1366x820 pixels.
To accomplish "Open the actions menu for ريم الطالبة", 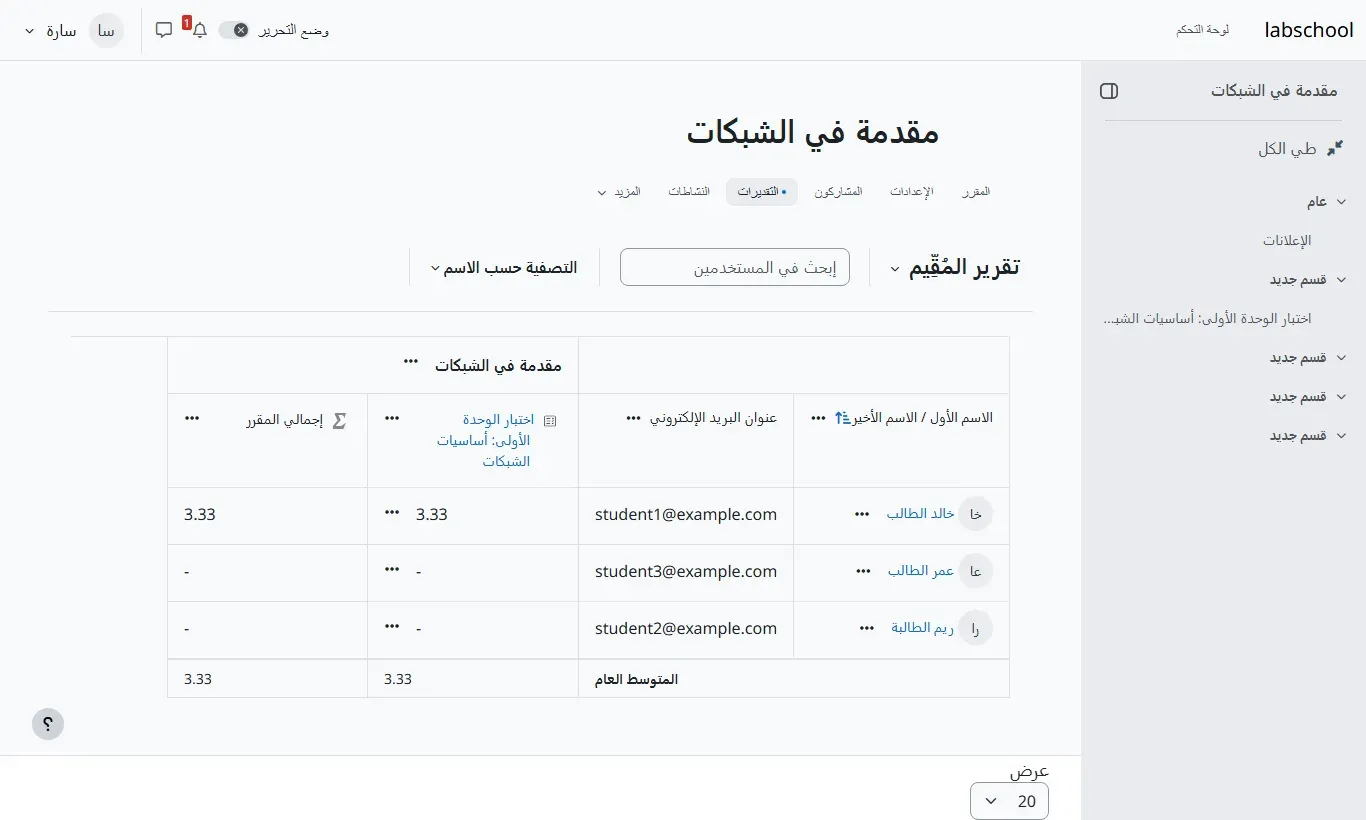I will tap(867, 628).
